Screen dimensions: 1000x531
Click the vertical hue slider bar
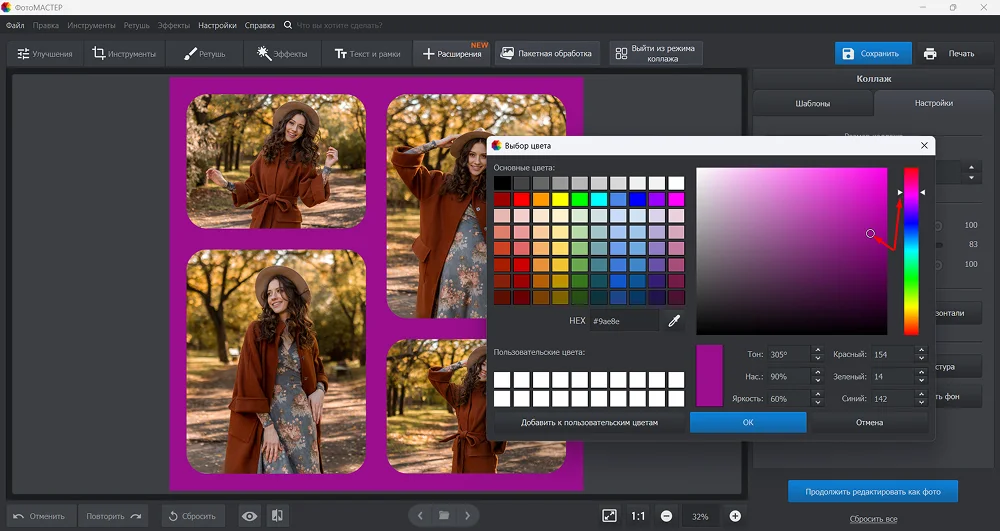(x=911, y=251)
